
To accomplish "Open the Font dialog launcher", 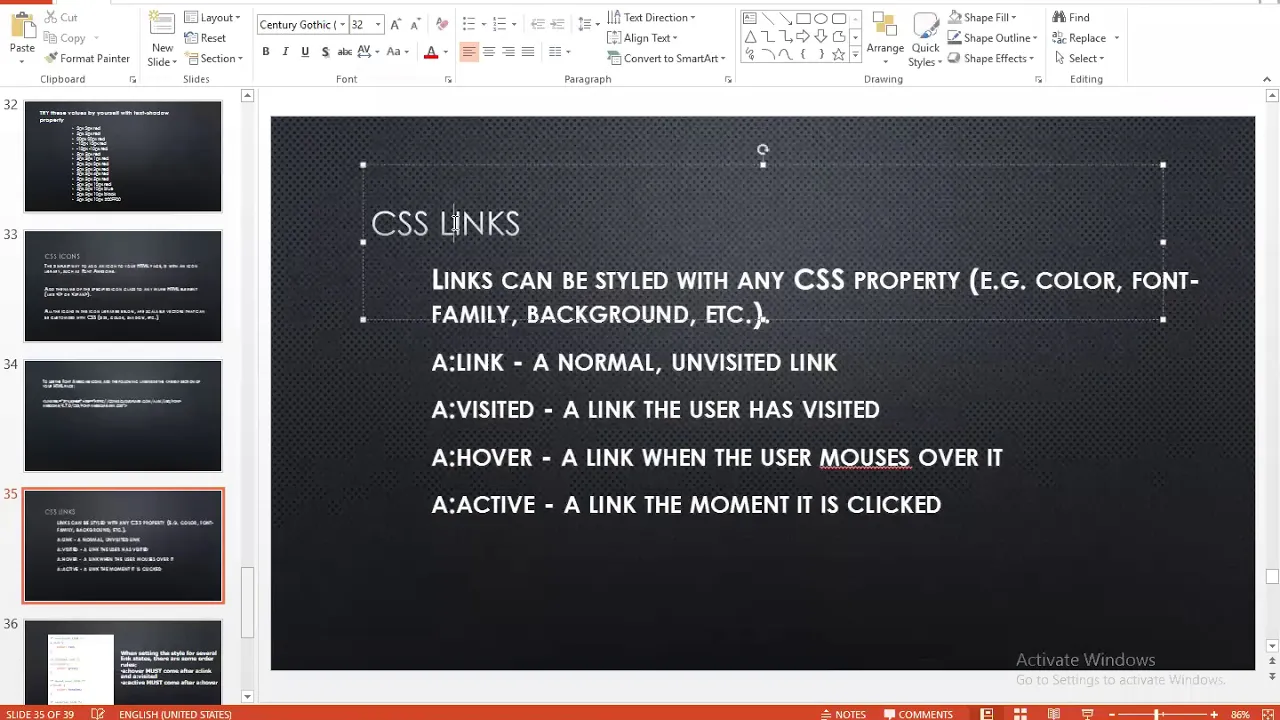I will click(448, 79).
